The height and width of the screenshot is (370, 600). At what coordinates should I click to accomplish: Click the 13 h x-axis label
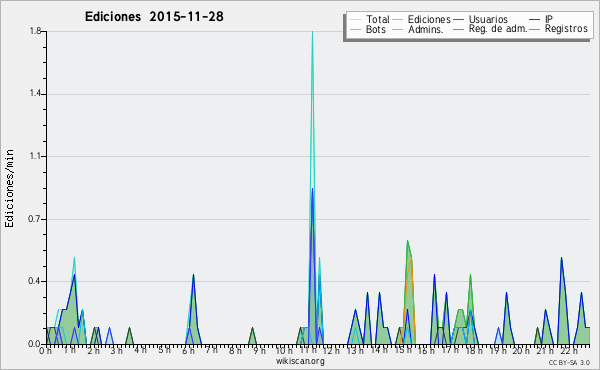coord(355,351)
